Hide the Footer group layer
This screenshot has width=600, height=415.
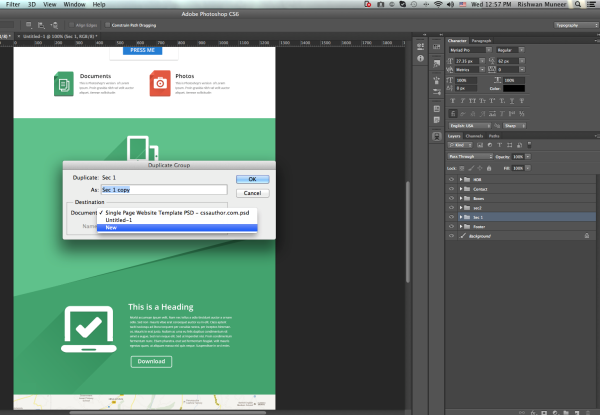(452, 226)
